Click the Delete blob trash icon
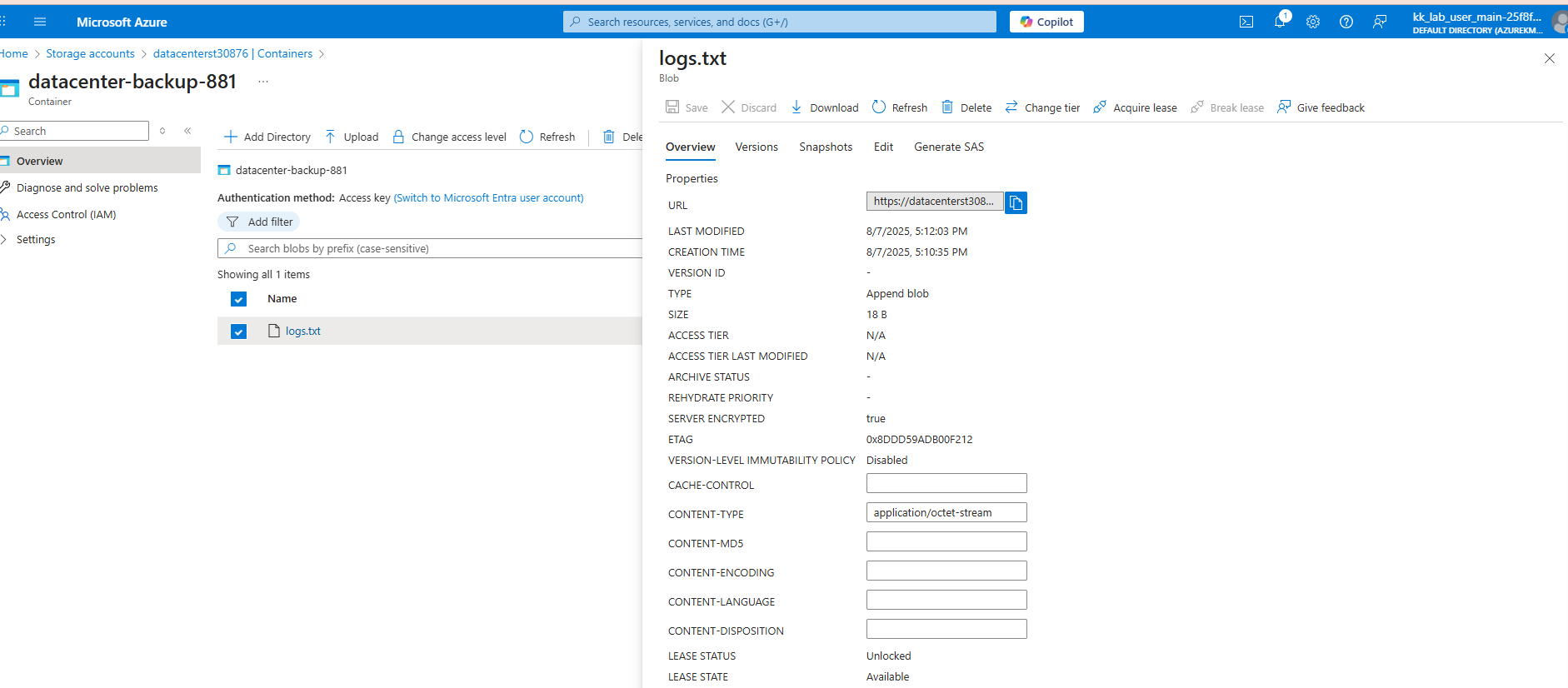Viewport: 1568px width, 688px height. tap(947, 107)
